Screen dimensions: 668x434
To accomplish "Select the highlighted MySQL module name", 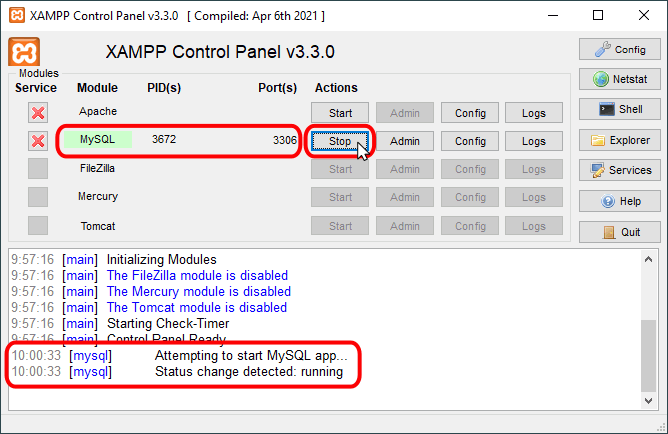I will pos(98,139).
